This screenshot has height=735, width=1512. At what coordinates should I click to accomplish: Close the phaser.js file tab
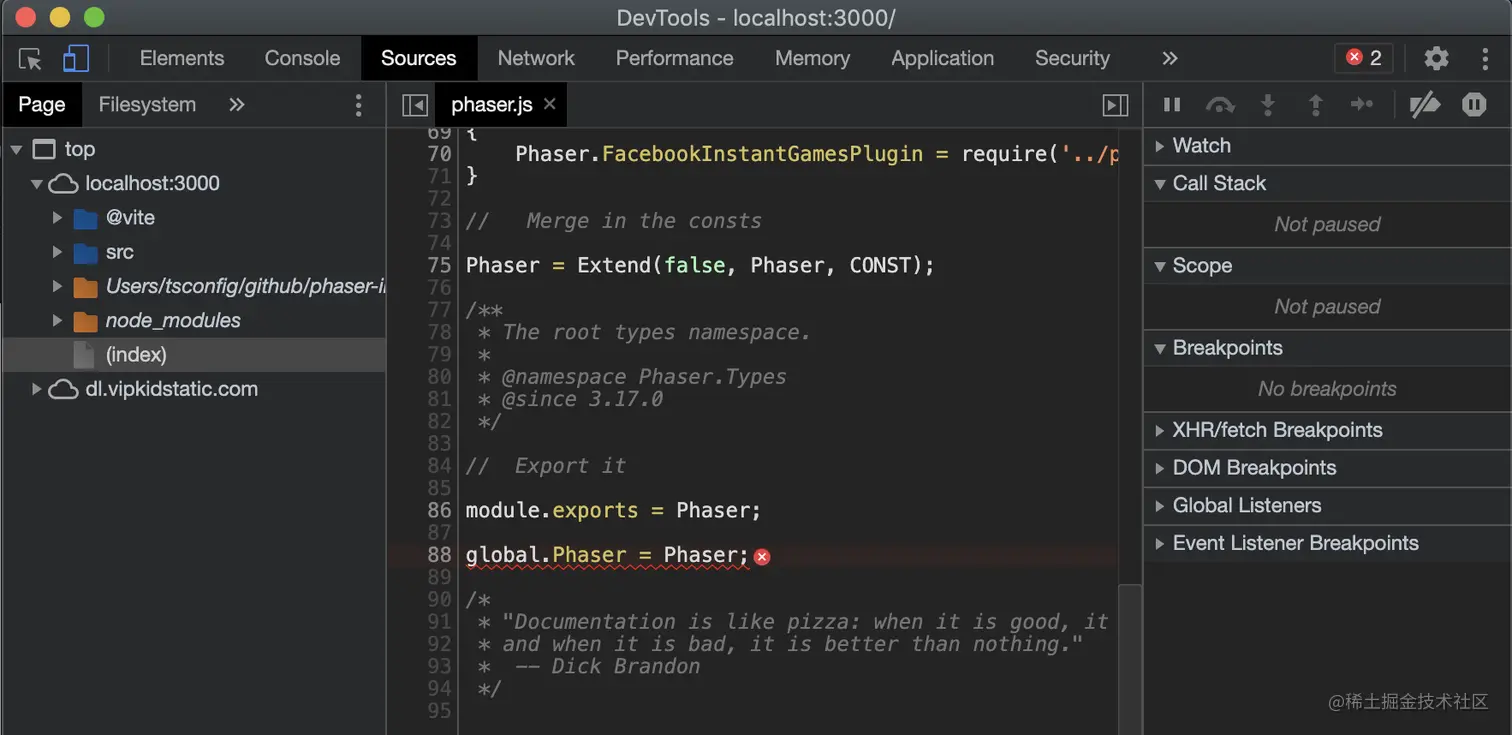click(549, 104)
